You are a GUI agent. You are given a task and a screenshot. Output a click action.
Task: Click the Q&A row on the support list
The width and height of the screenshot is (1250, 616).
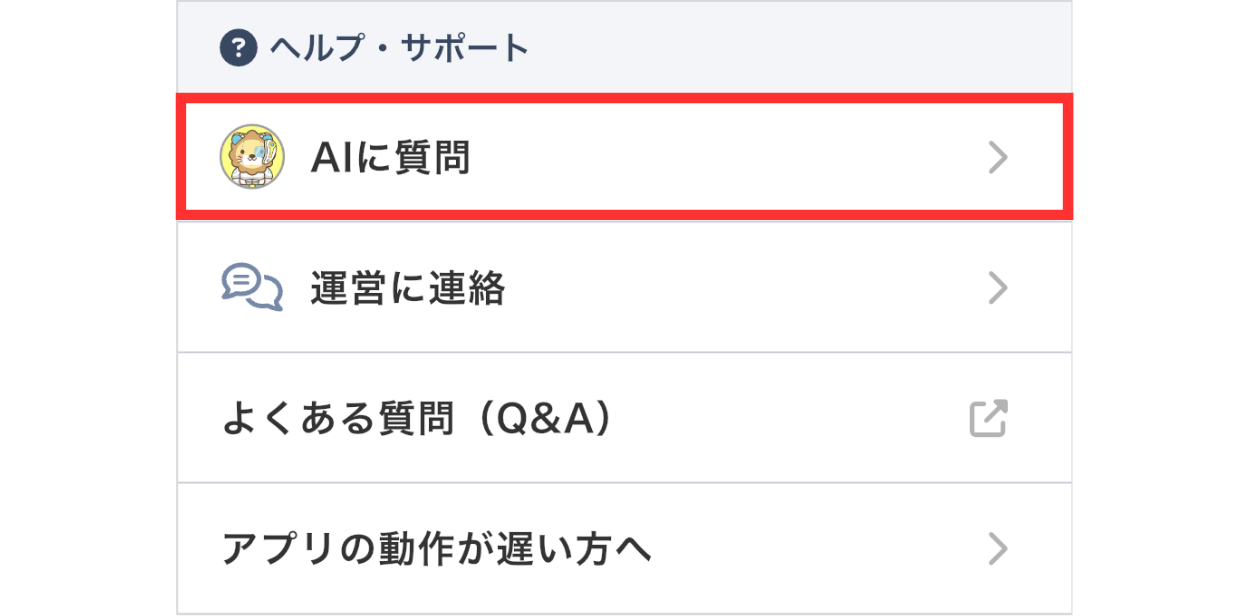[x=620, y=417]
